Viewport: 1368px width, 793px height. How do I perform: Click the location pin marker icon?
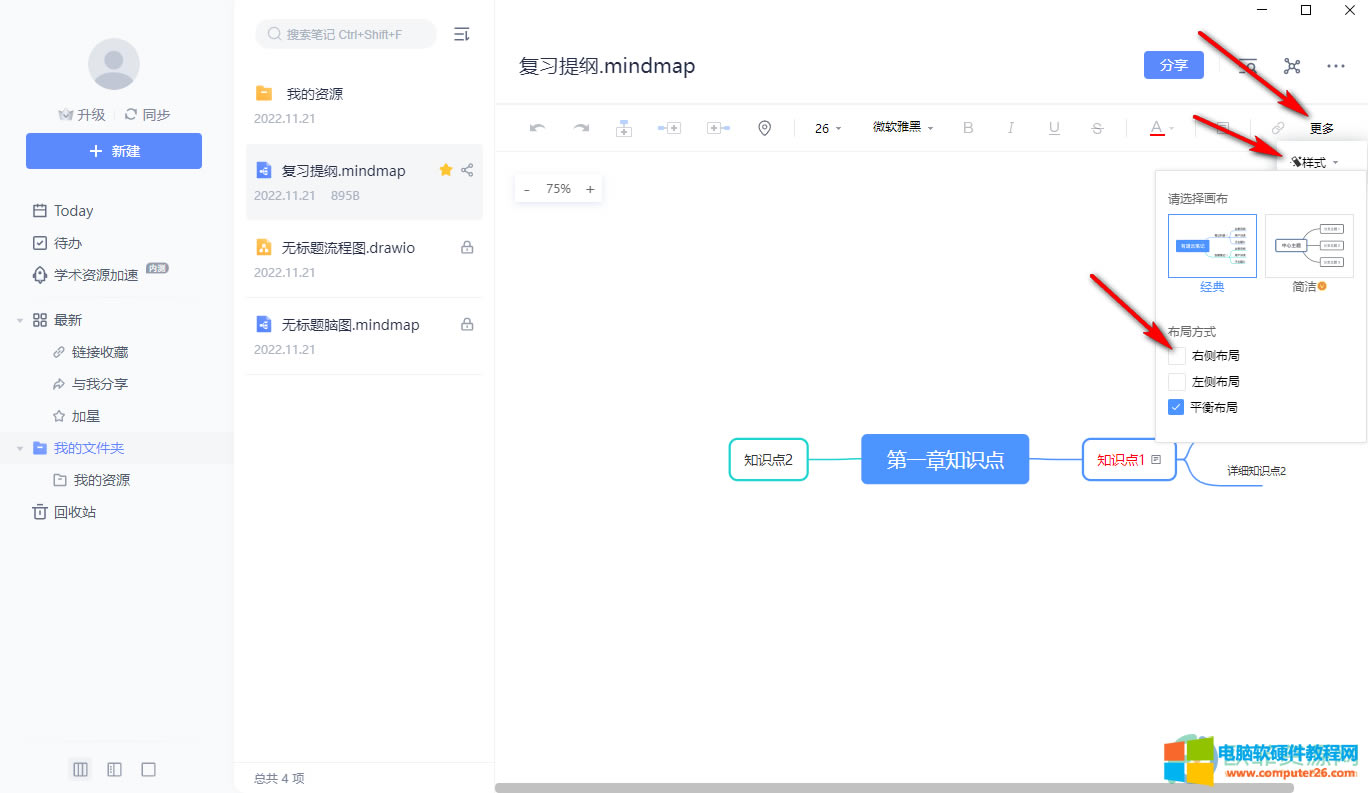point(765,128)
